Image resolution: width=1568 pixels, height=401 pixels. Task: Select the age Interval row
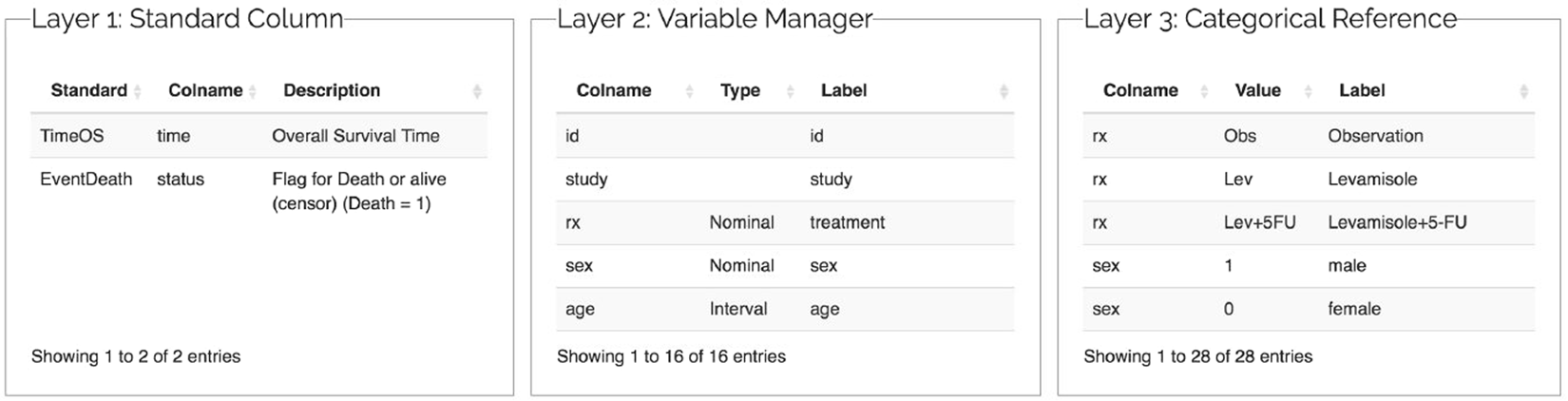click(x=785, y=309)
